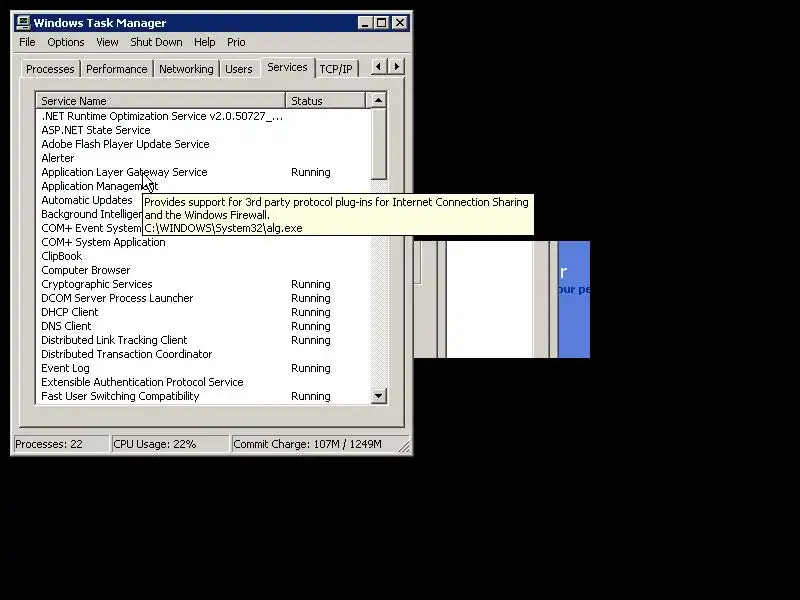
Task: Switch to the Performance tab
Action: tap(116, 69)
